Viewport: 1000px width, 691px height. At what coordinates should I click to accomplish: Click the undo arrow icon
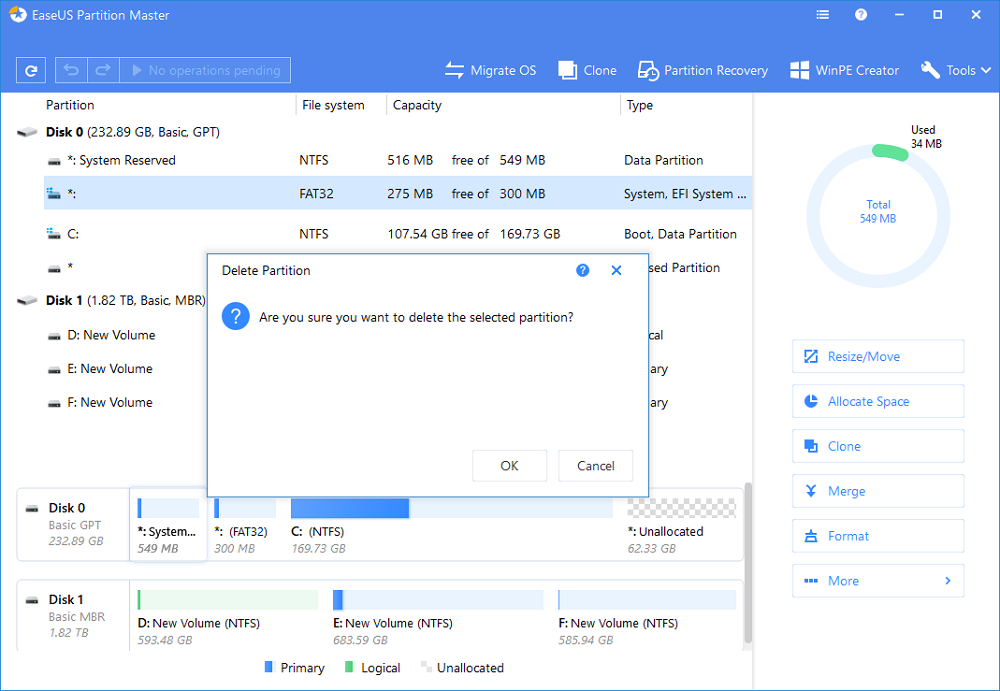tap(72, 70)
